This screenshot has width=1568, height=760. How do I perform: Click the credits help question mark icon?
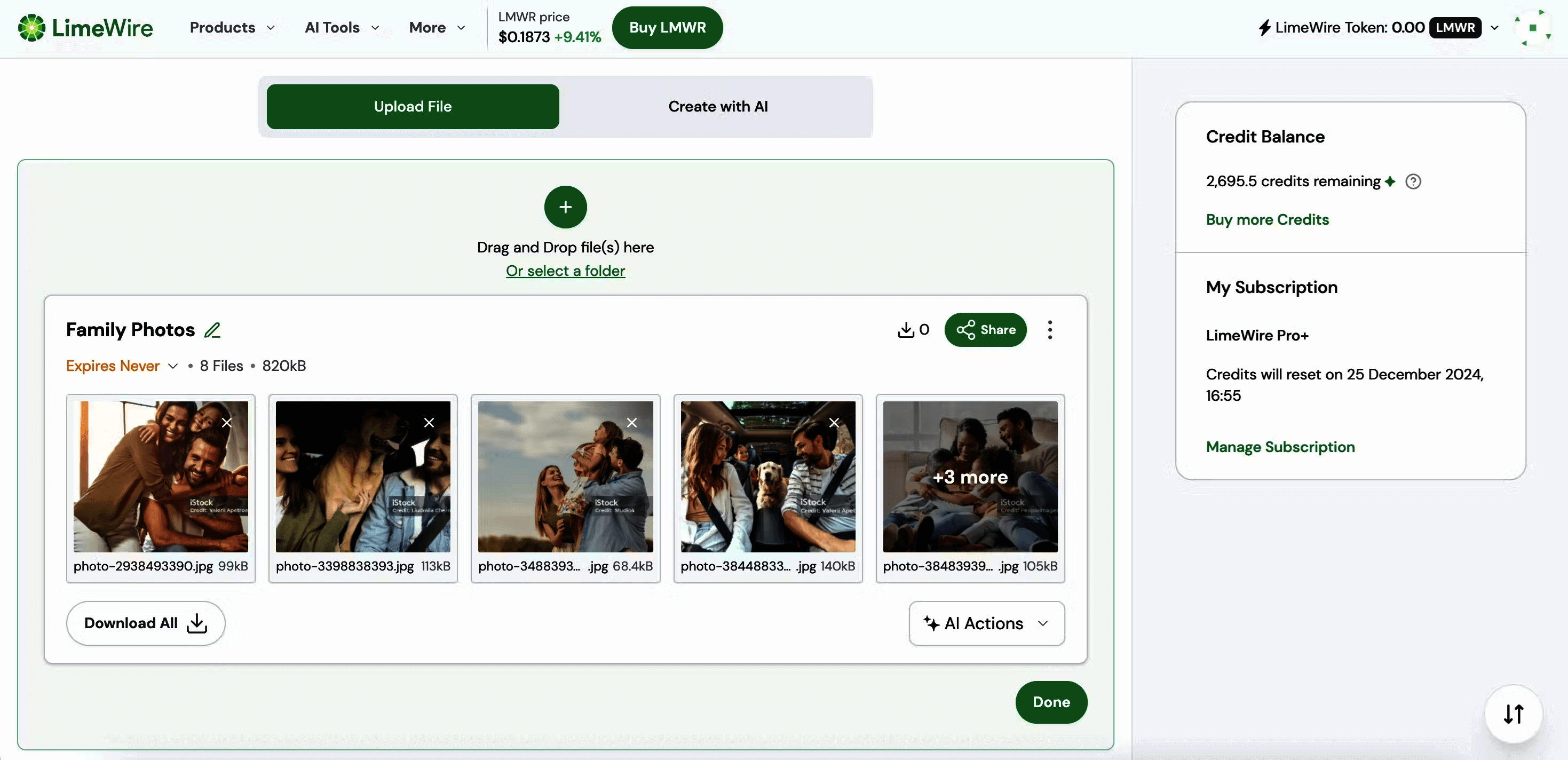(x=1413, y=181)
